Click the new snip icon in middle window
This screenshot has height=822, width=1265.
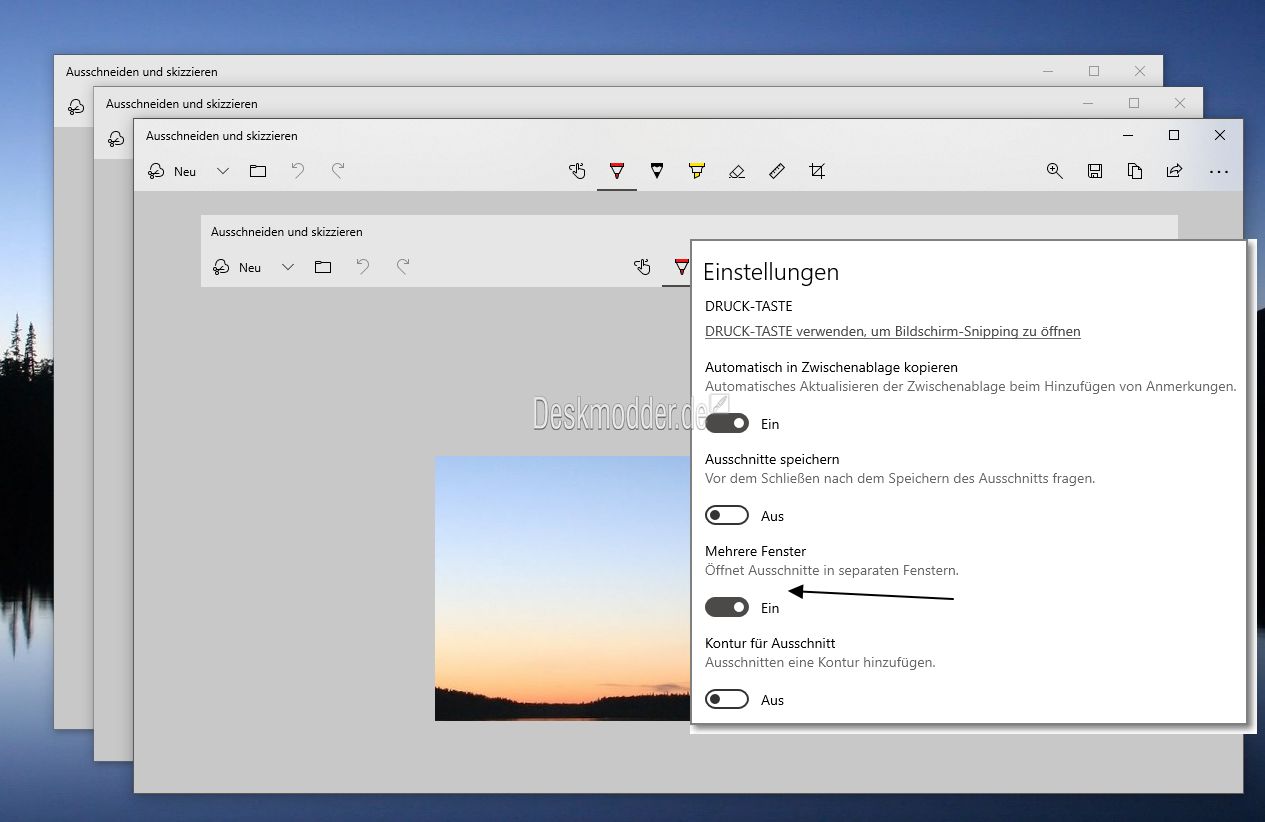[x=116, y=139]
